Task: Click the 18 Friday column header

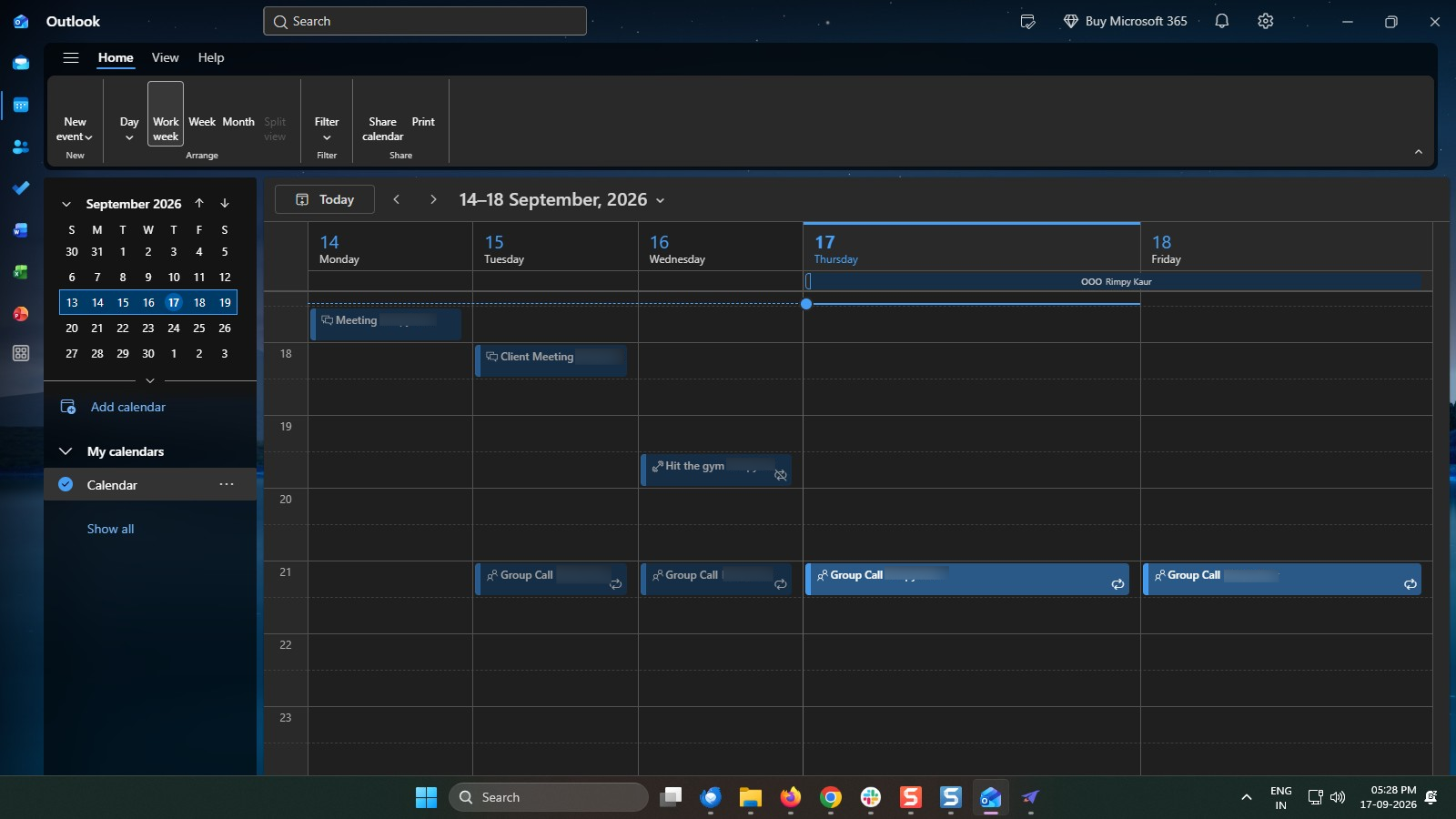Action: click(1286, 248)
